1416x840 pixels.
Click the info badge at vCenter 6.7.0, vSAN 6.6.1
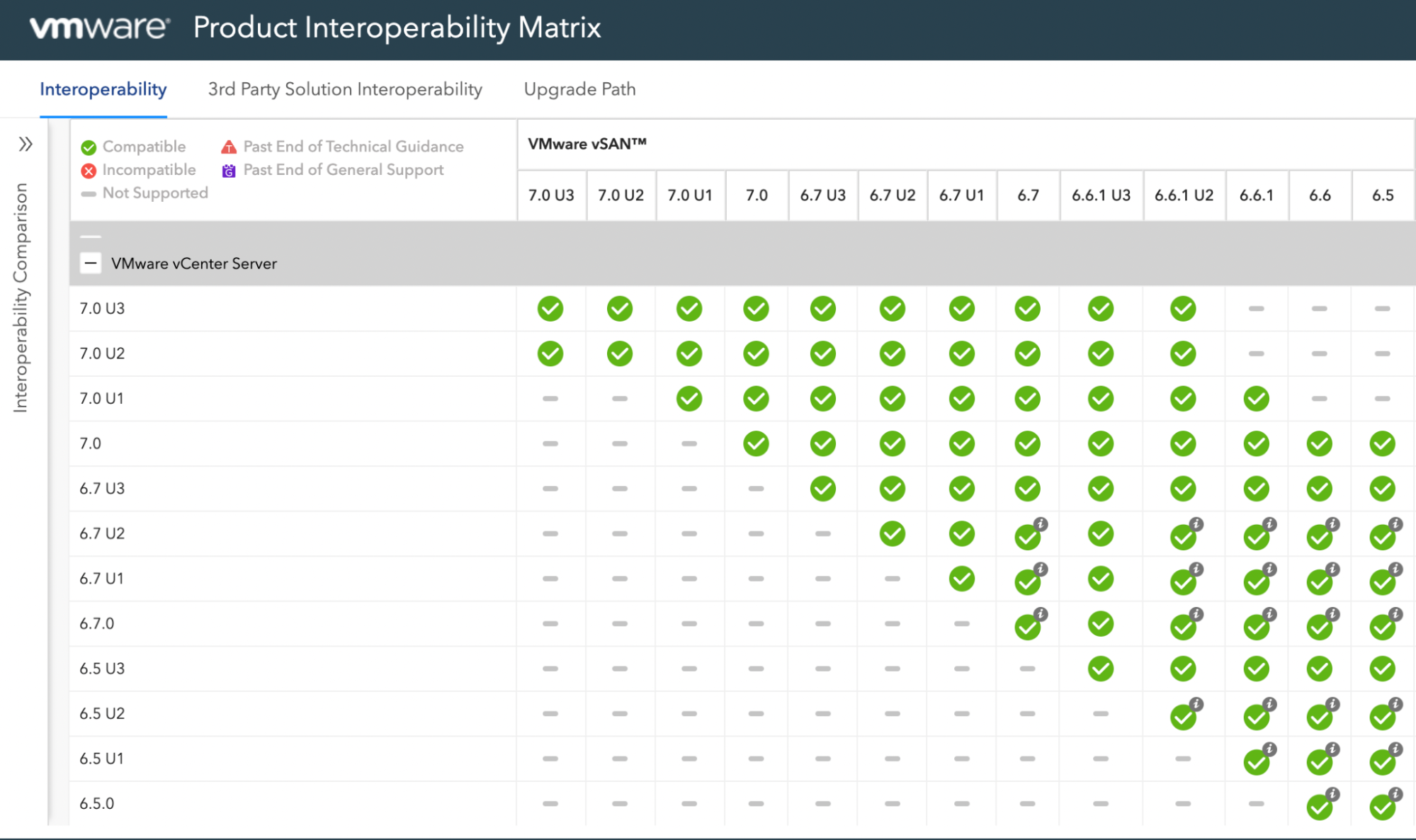(x=1269, y=614)
